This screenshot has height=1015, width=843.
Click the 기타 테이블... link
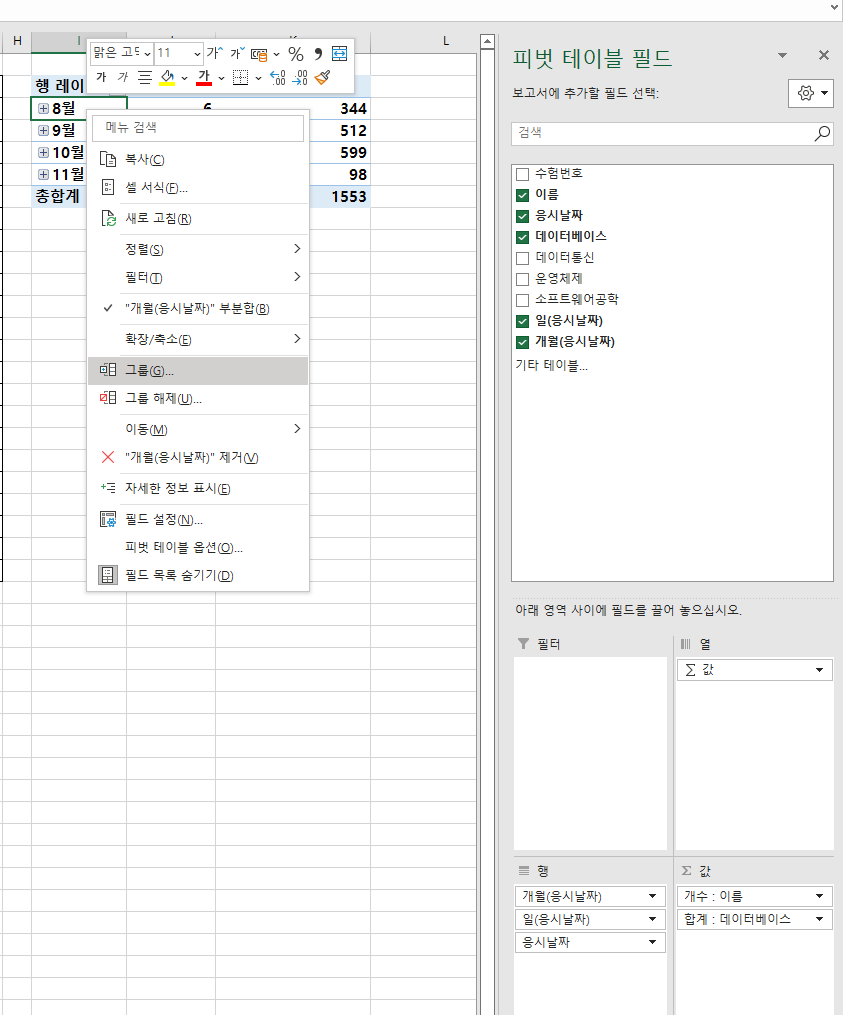pos(551,366)
